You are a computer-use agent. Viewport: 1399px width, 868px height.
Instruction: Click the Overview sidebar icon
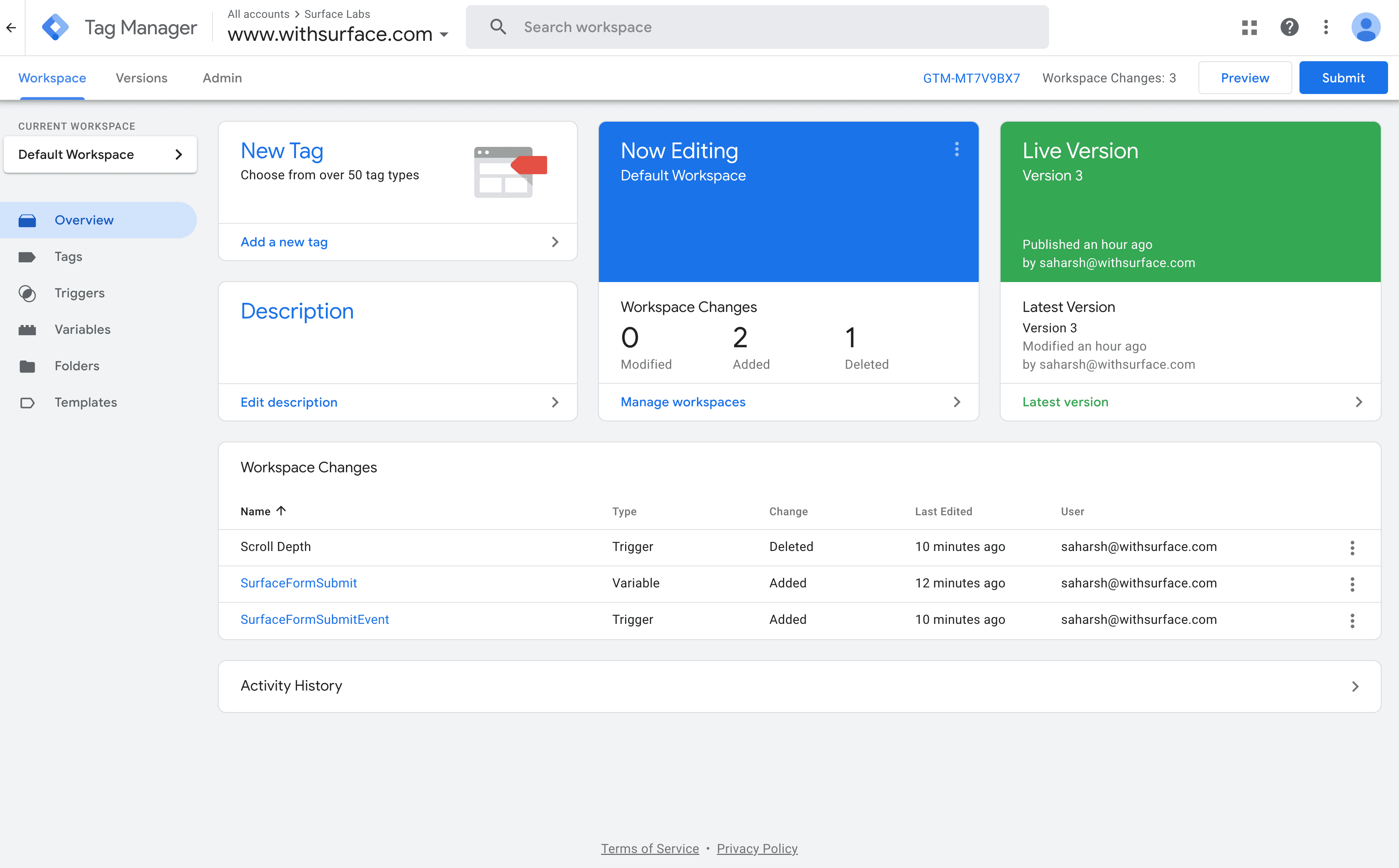(27, 220)
